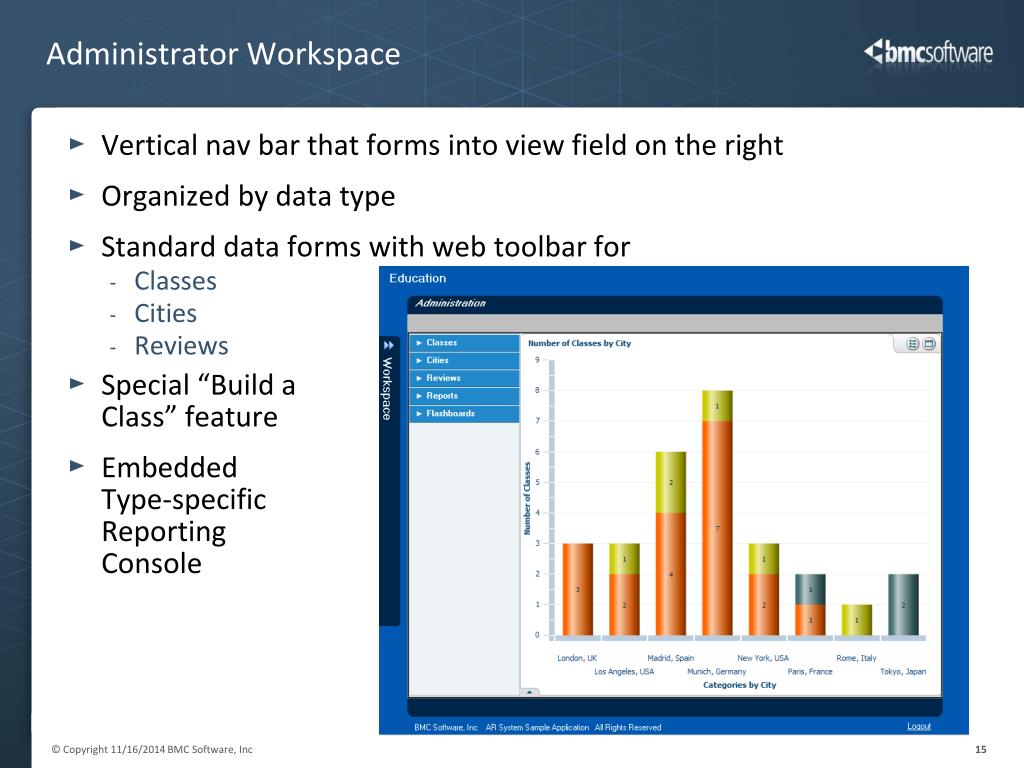This screenshot has width=1024, height=768.
Task: Click the 'Madrid, Spain' axis label
Action: point(671,658)
